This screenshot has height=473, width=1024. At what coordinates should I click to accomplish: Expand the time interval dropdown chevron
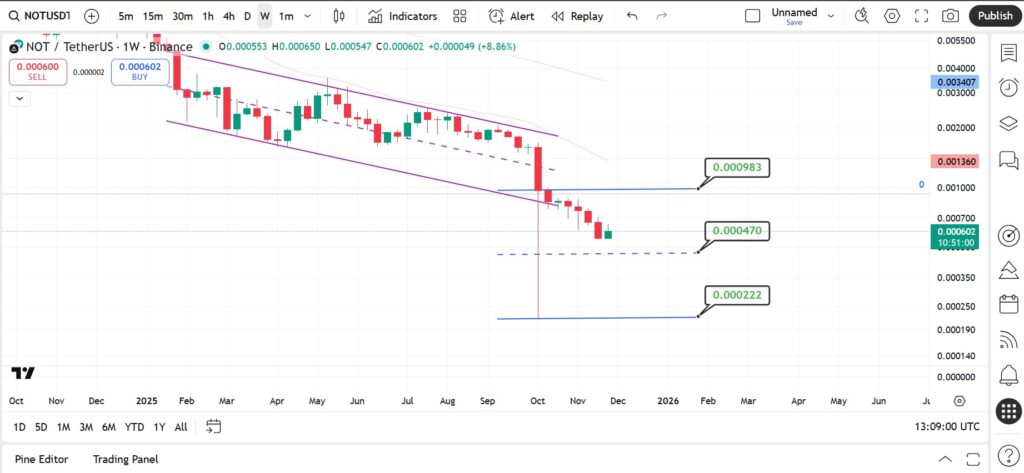[308, 16]
